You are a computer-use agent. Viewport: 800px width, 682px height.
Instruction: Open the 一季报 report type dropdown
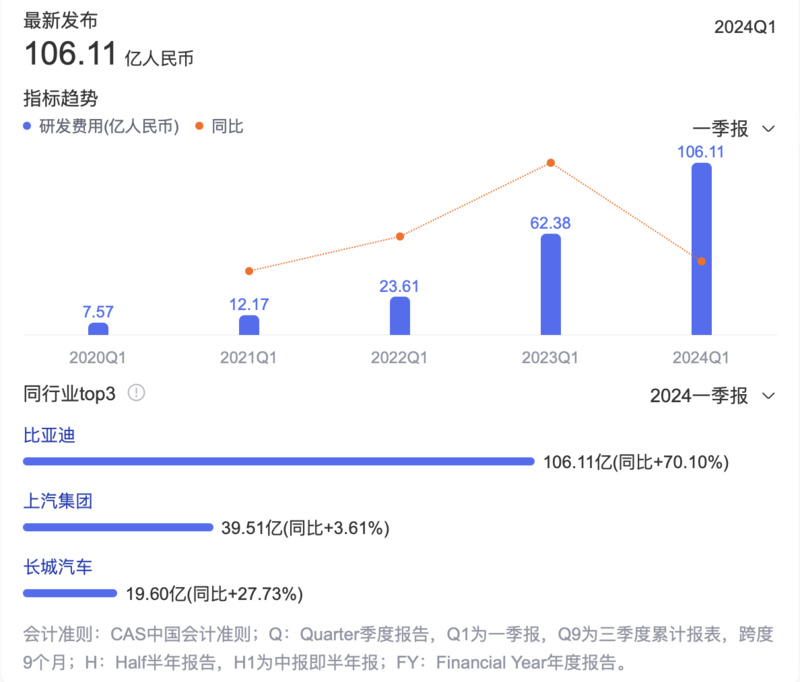[734, 129]
